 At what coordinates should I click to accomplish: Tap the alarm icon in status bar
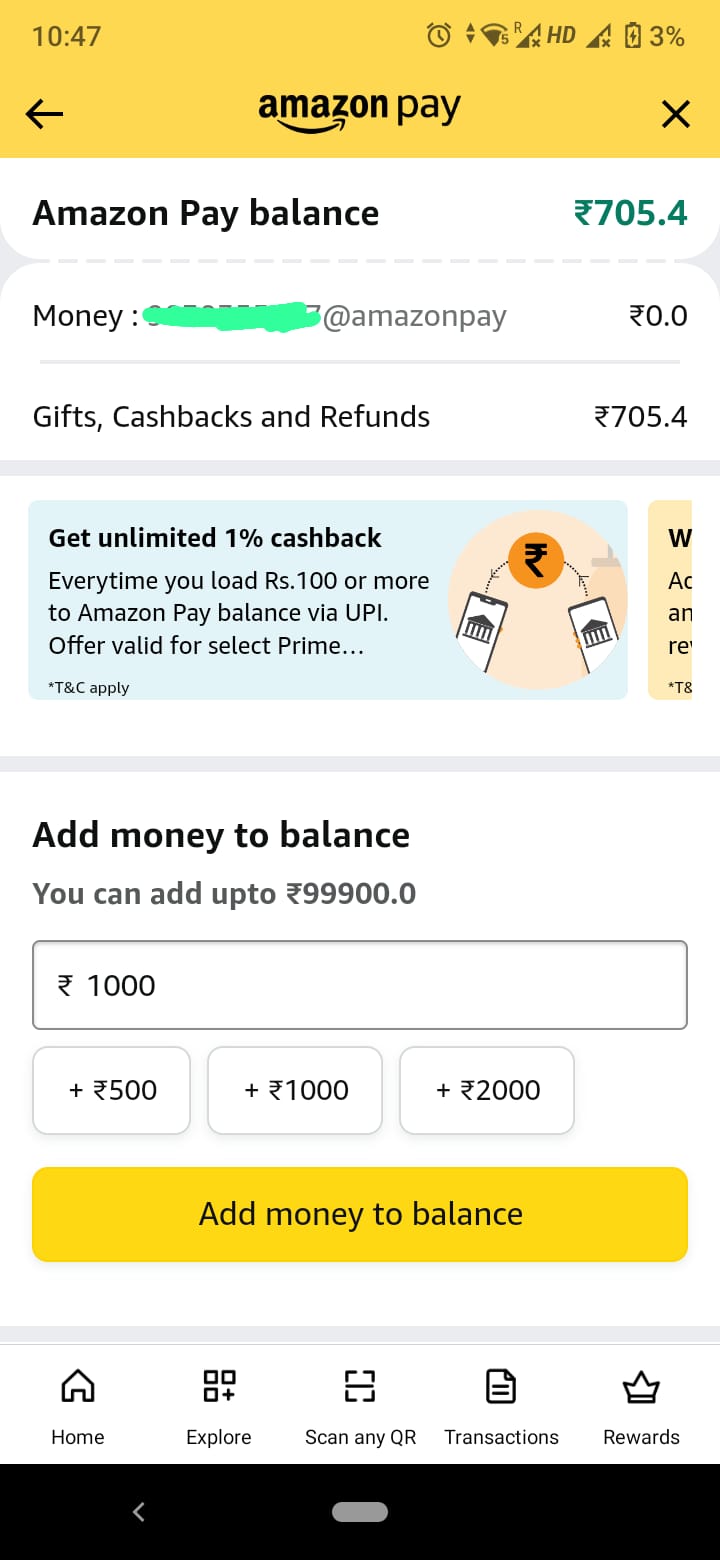click(x=438, y=36)
